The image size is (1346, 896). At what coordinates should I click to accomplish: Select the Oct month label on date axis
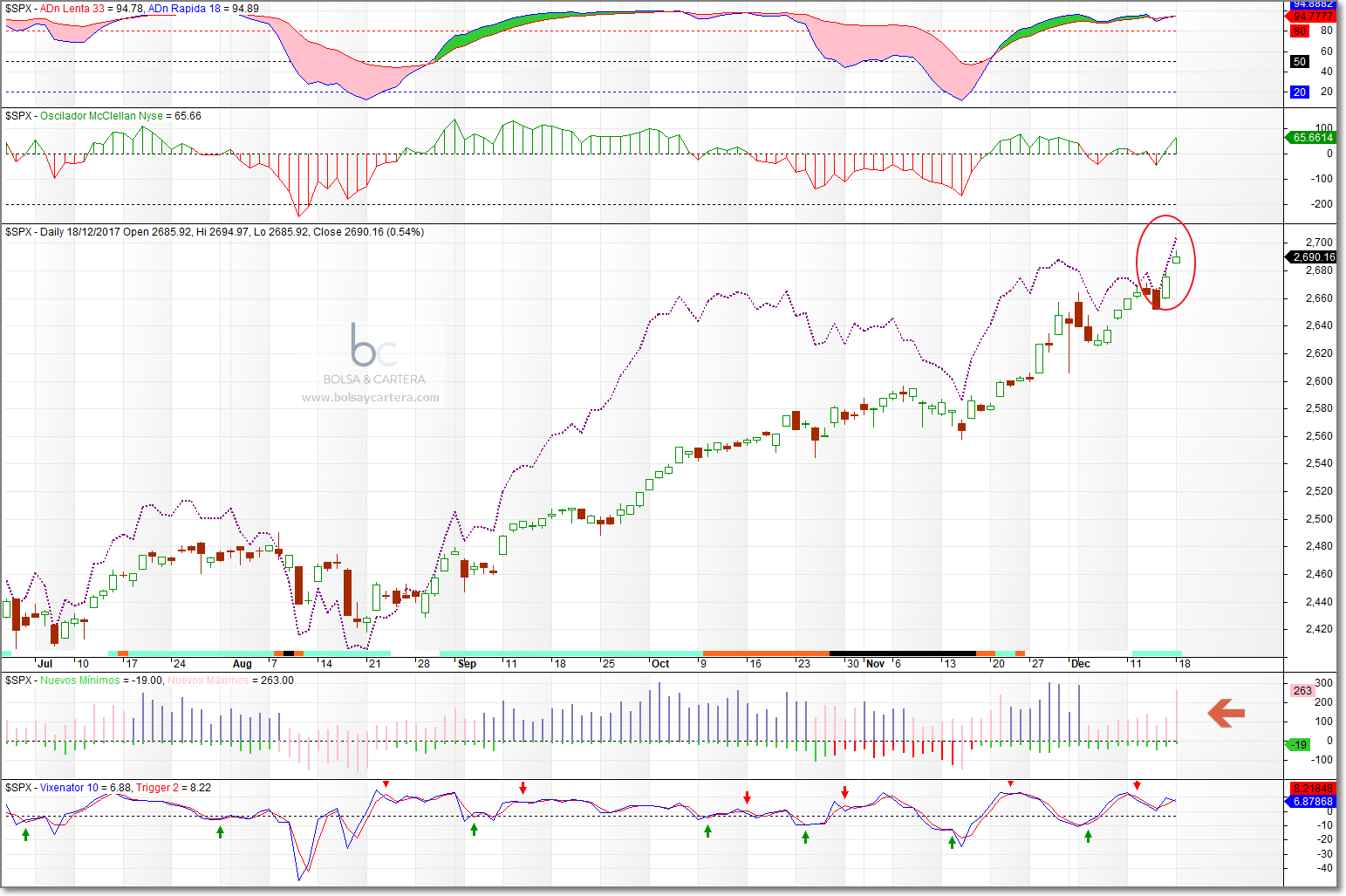[x=660, y=664]
